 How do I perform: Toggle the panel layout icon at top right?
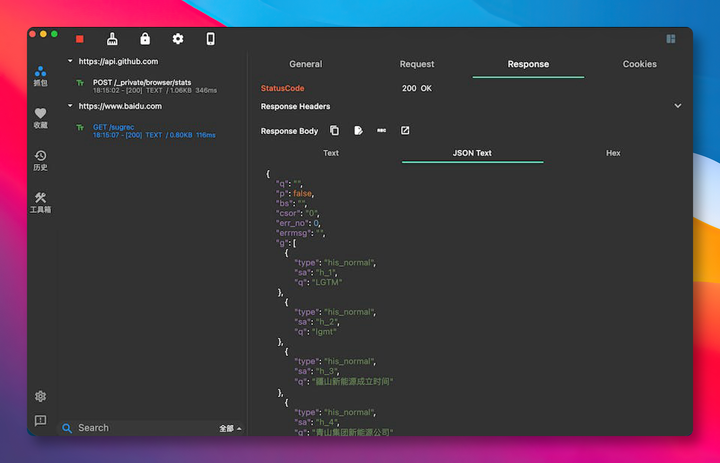(670, 39)
